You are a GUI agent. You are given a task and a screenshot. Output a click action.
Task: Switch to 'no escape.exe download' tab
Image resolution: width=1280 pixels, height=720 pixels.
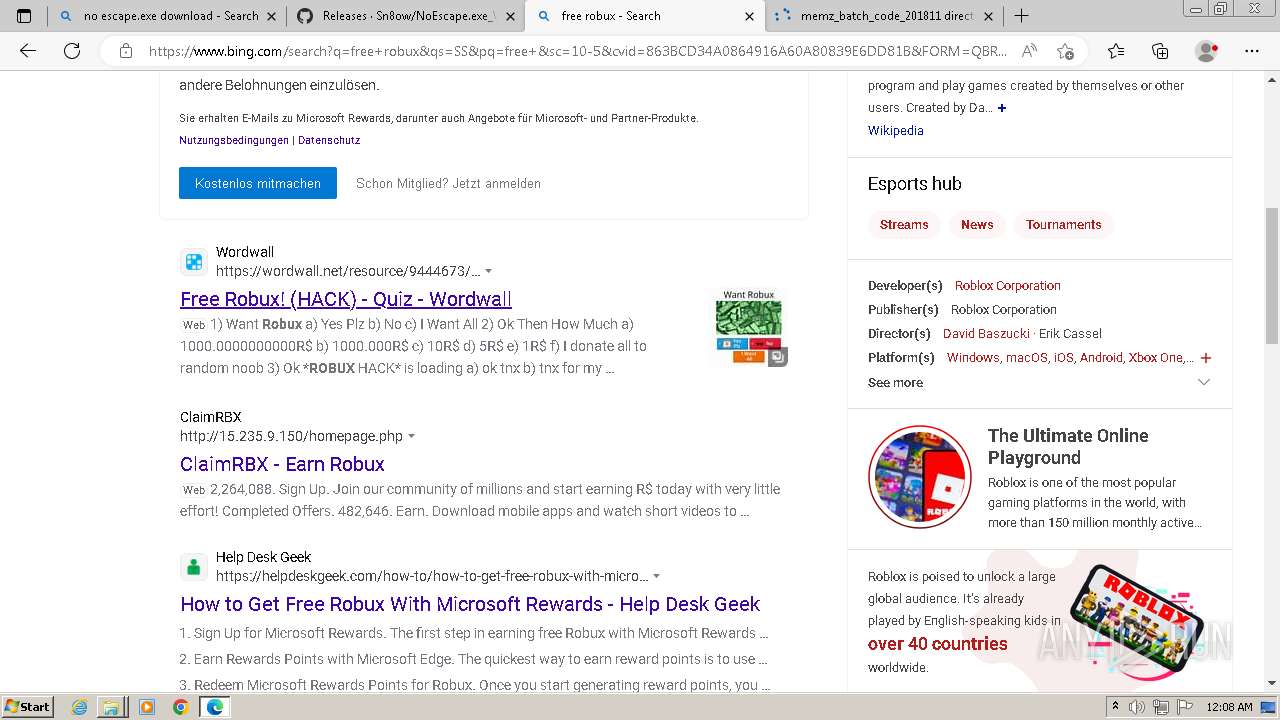click(168, 16)
